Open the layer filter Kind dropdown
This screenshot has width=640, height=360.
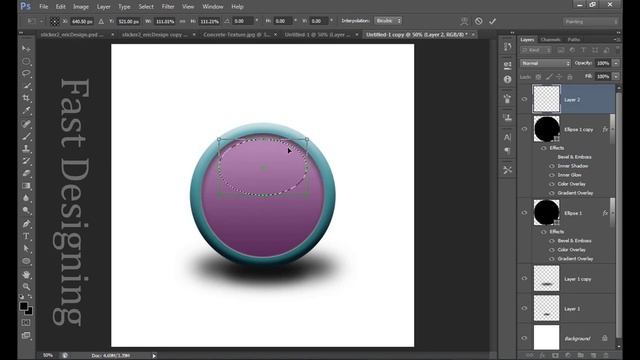(536, 50)
